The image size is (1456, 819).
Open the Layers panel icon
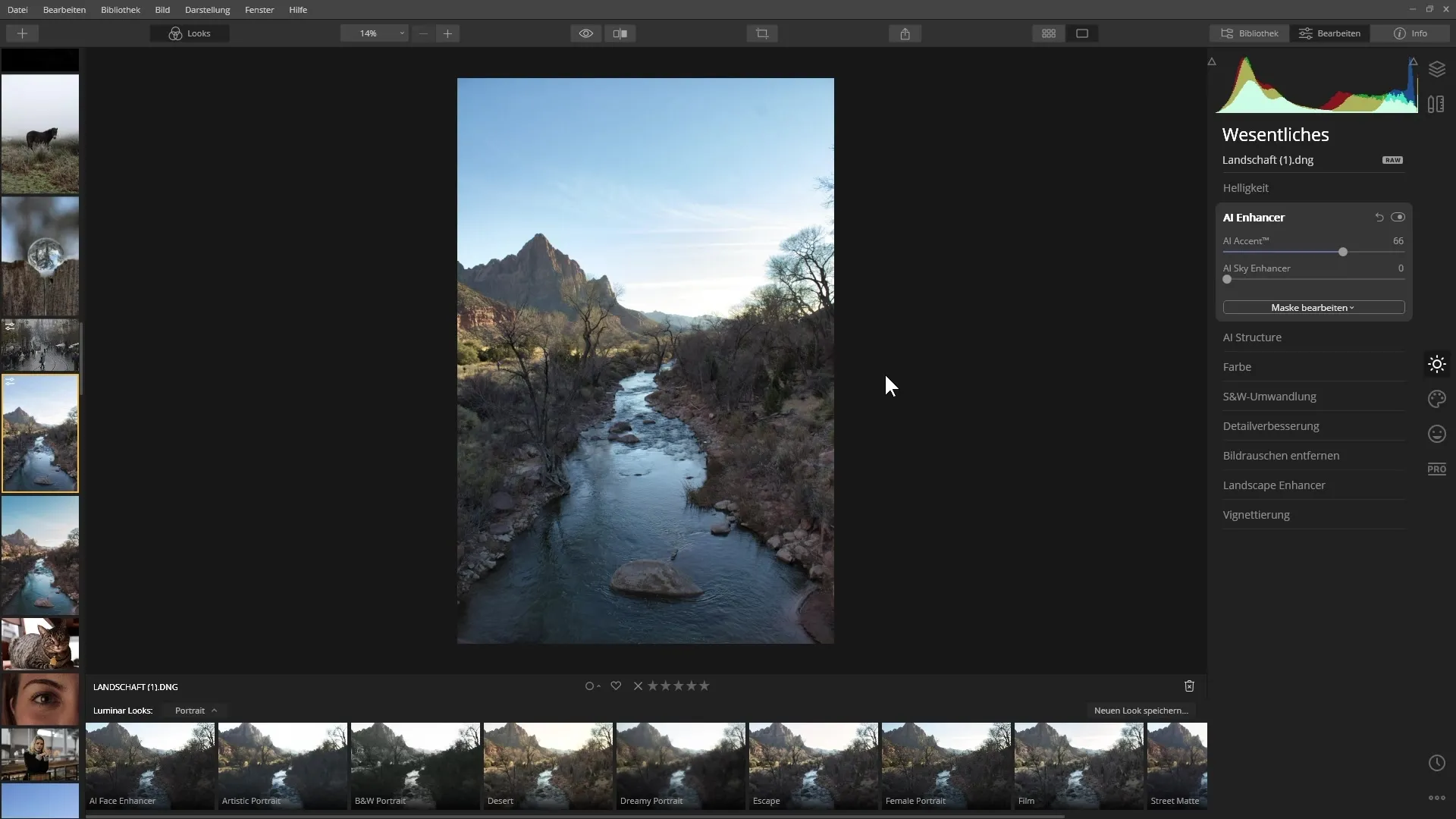point(1436,69)
